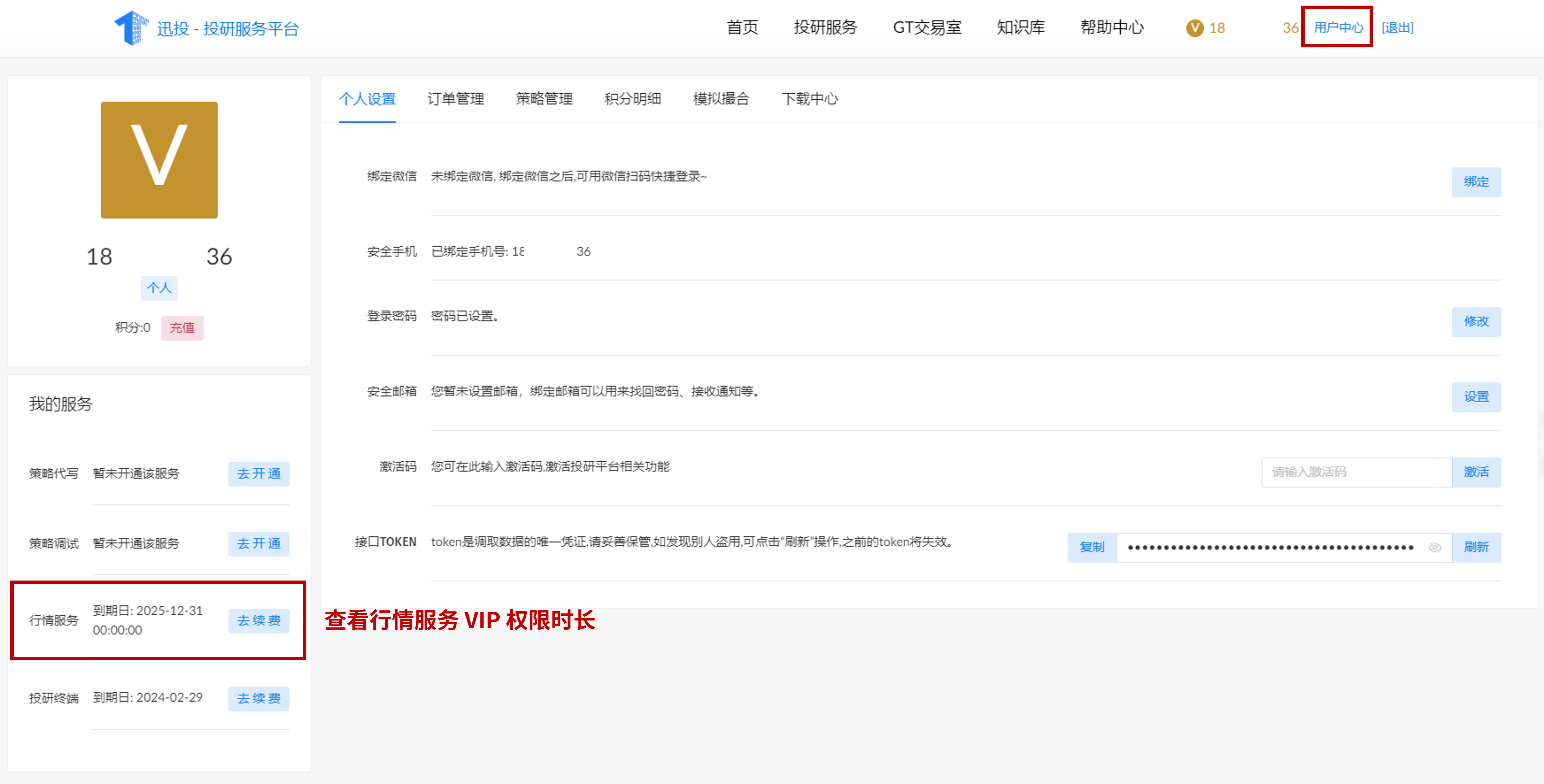This screenshot has width=1544, height=784.
Task: Click the 充值 recharge button
Action: [x=182, y=328]
